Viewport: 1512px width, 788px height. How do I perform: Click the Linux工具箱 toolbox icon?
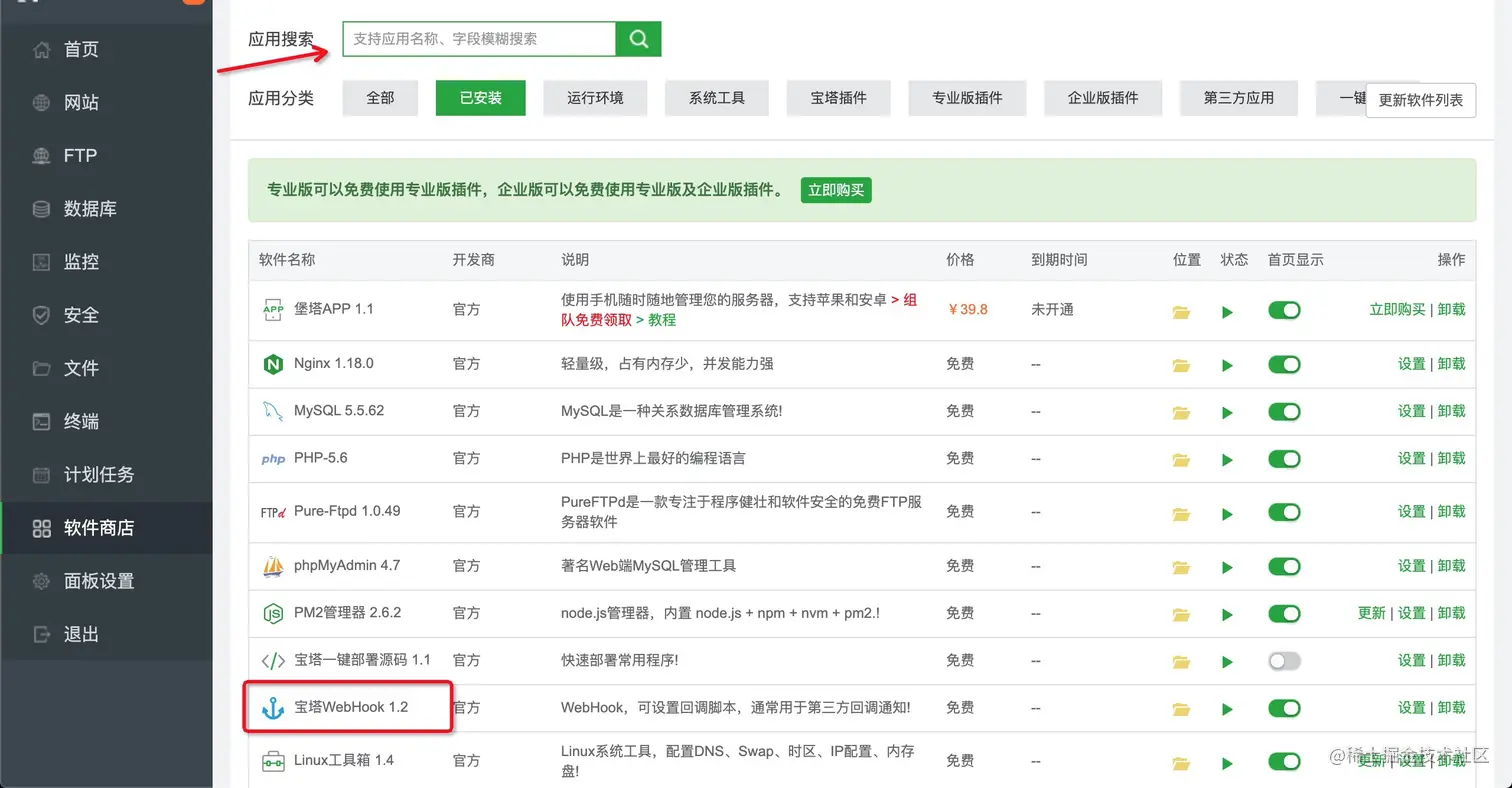pos(273,761)
